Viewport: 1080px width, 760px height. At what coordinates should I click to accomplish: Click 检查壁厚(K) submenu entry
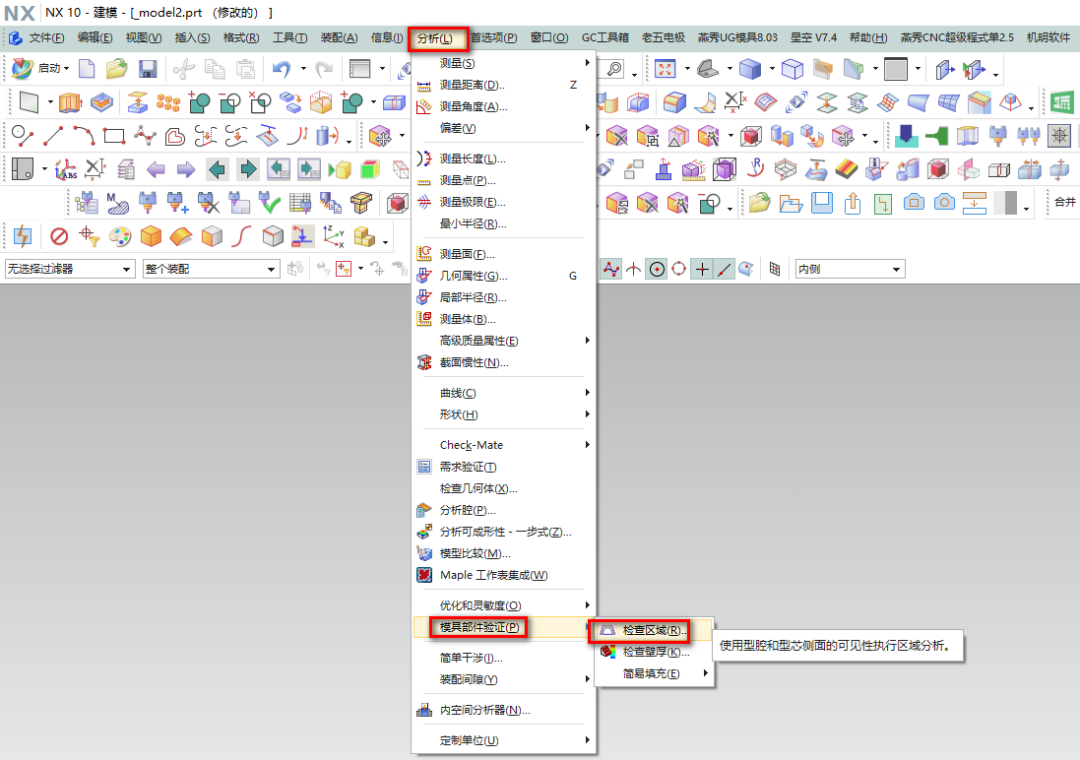click(655, 652)
